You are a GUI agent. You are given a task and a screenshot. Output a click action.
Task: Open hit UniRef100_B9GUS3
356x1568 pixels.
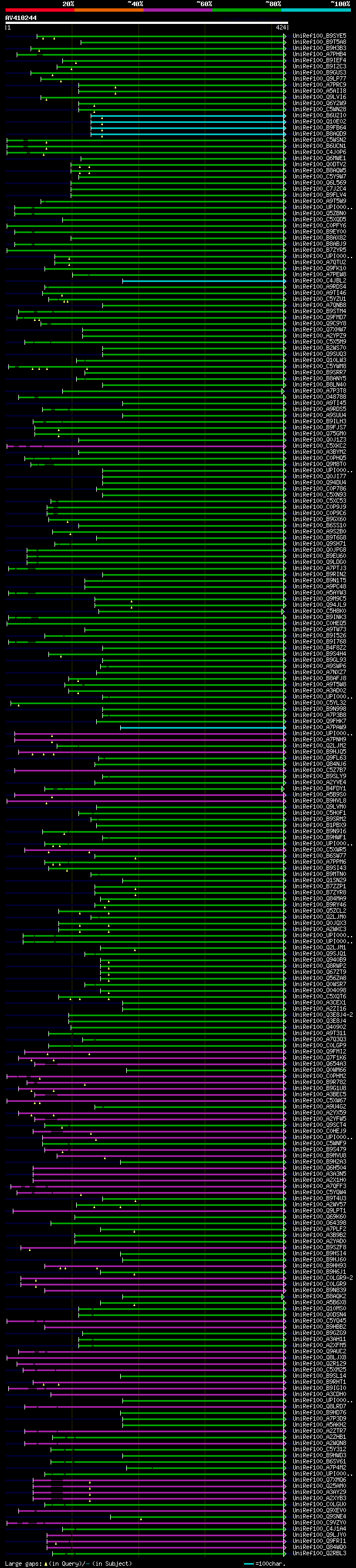(x=319, y=72)
